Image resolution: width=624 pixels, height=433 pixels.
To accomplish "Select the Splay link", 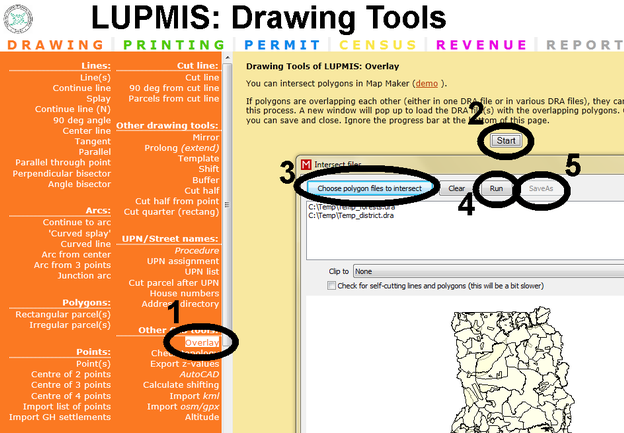I will pos(98,99).
